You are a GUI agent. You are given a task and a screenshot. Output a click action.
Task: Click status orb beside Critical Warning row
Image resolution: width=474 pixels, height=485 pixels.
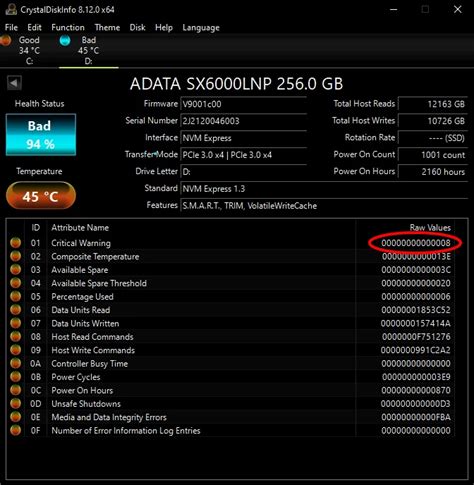pyautogui.click(x=15, y=243)
